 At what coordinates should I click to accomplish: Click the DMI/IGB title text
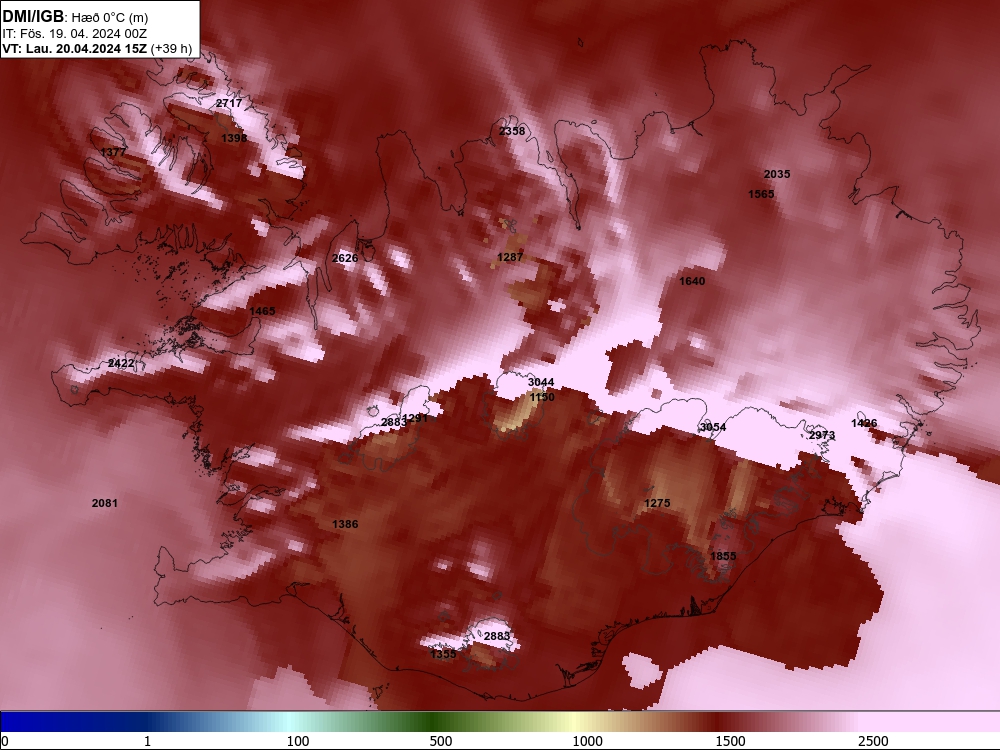(x=33, y=17)
